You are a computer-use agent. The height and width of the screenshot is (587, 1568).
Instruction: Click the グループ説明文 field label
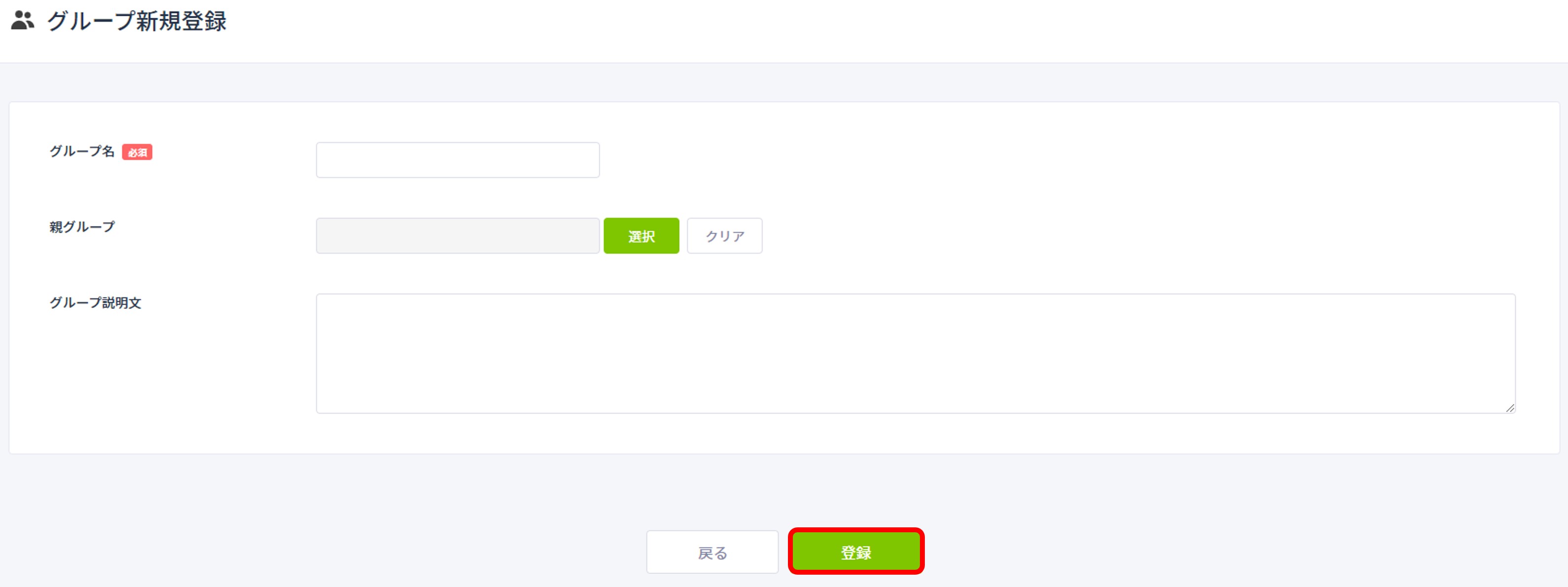pyautogui.click(x=96, y=303)
